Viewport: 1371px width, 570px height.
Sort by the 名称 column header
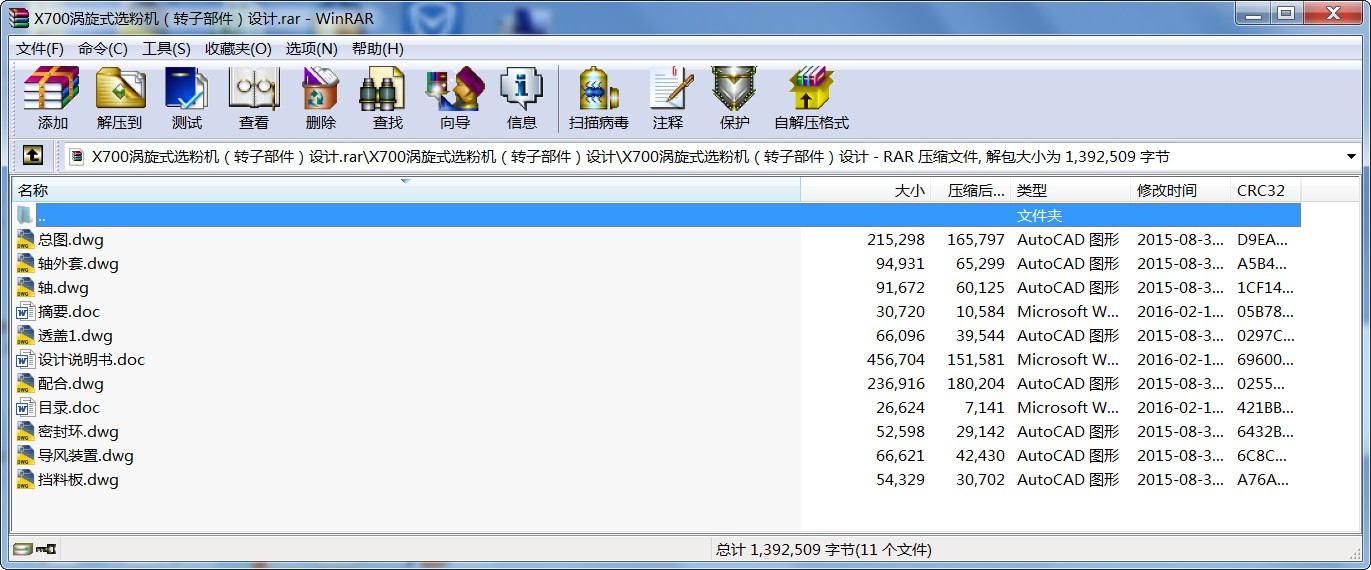coord(406,190)
